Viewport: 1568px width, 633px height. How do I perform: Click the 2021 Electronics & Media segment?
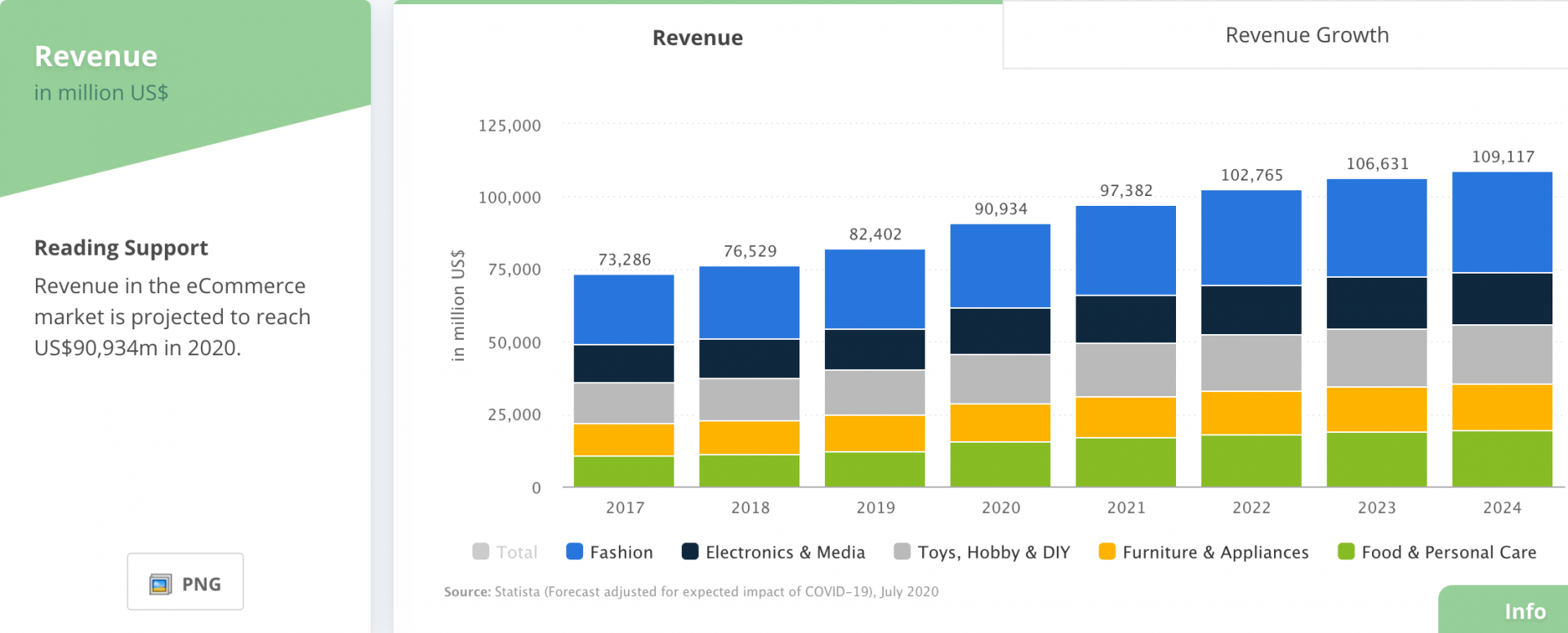[x=1125, y=319]
